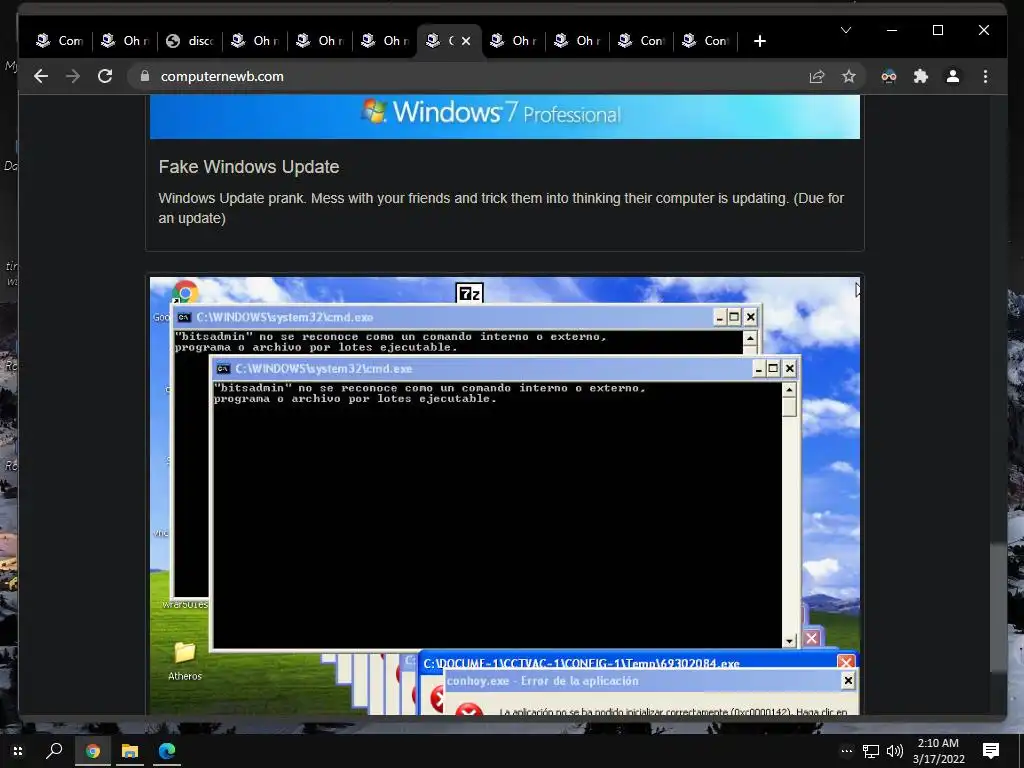Reload the computernewb.com page
Image resolution: width=1024 pixels, height=768 pixels.
click(104, 76)
